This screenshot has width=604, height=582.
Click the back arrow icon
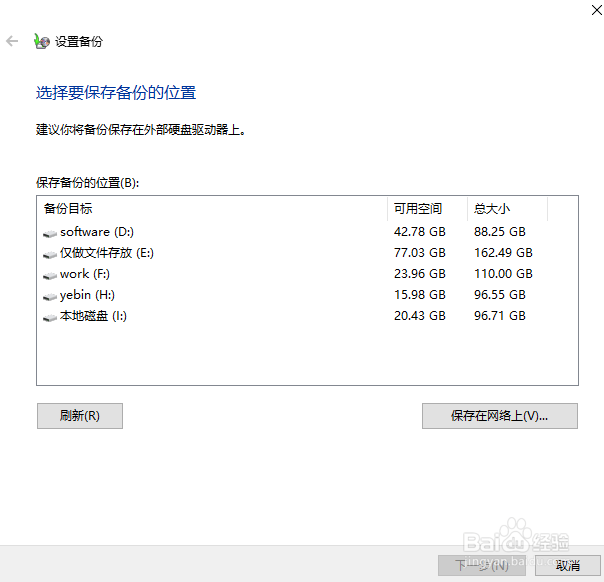click(12, 41)
